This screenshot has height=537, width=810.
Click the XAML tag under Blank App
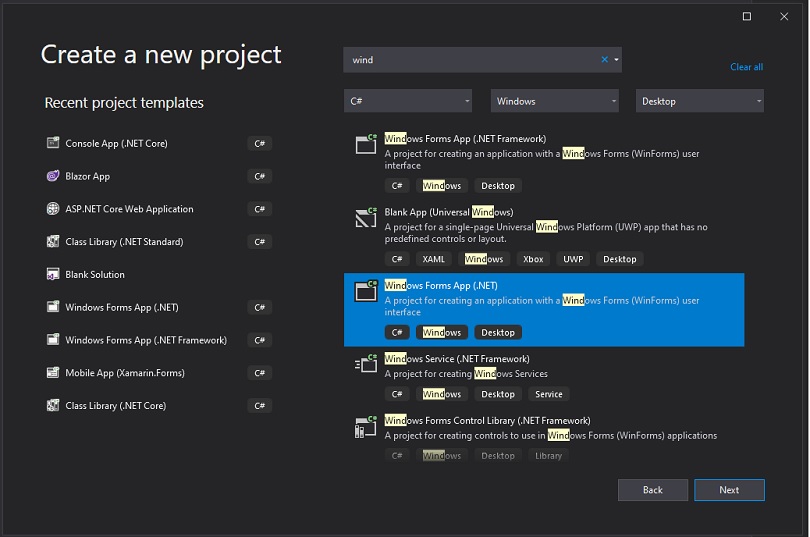tap(433, 259)
